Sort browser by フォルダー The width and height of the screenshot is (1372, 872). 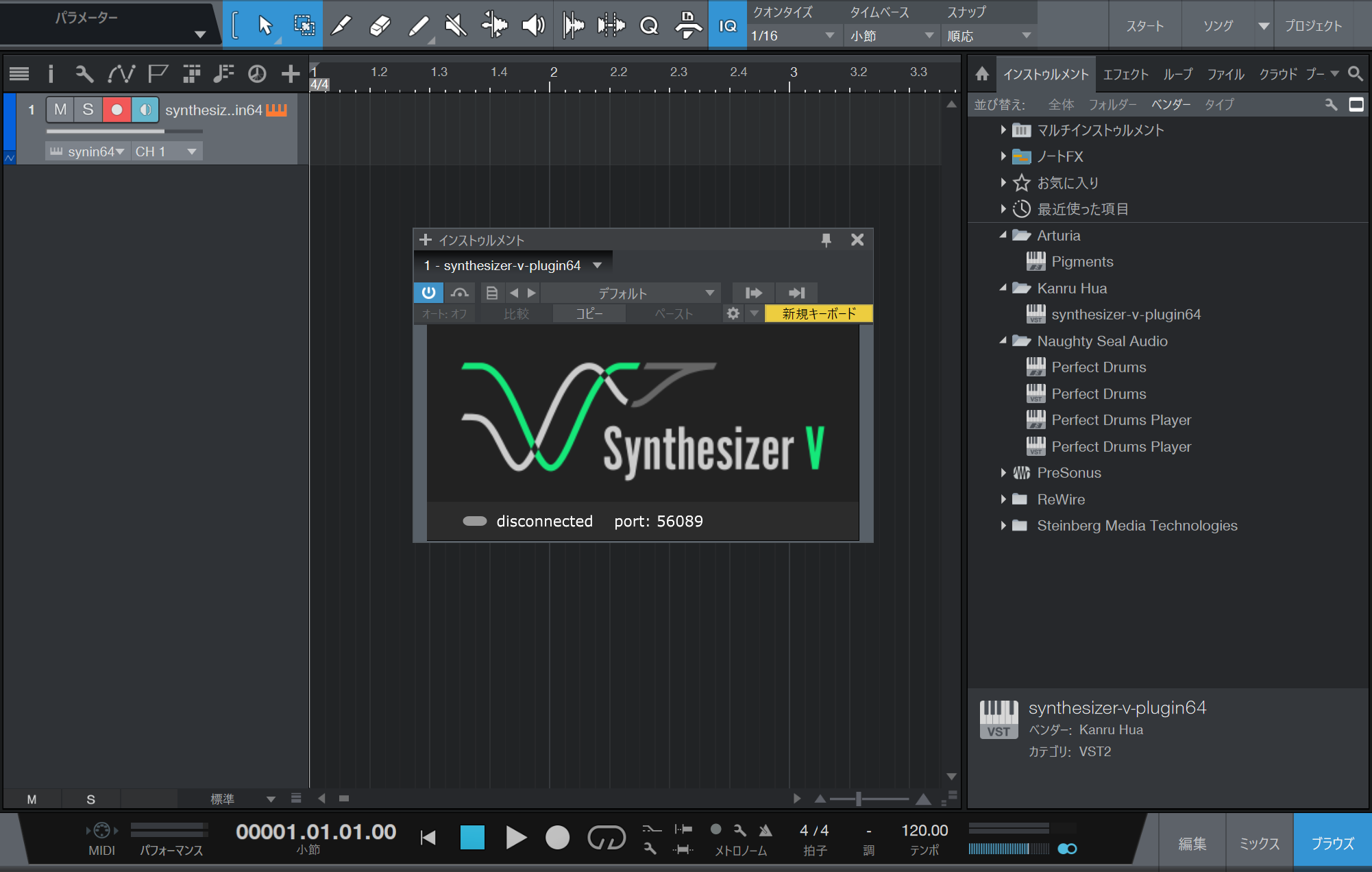tap(1112, 104)
